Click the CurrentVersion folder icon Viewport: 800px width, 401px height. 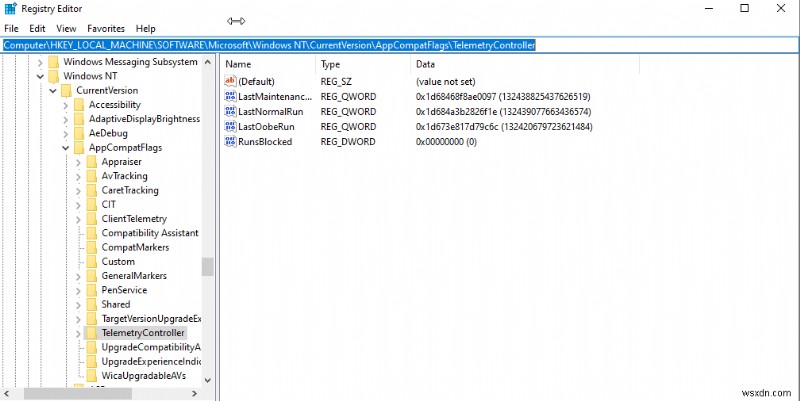(x=66, y=90)
